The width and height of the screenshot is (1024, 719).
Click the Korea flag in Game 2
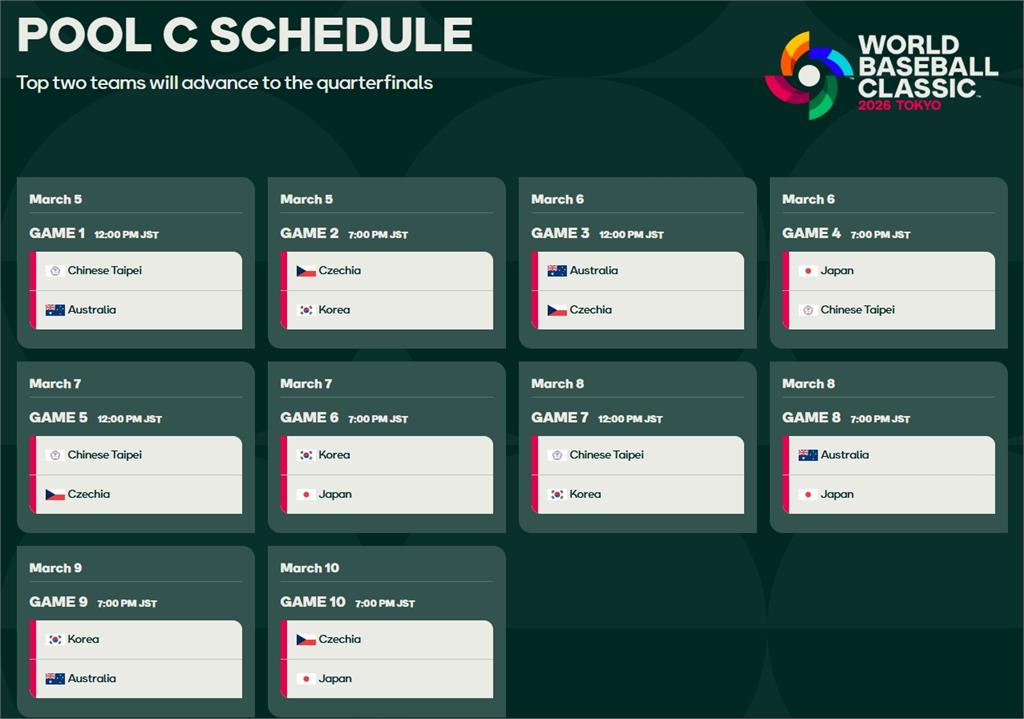[x=306, y=310]
